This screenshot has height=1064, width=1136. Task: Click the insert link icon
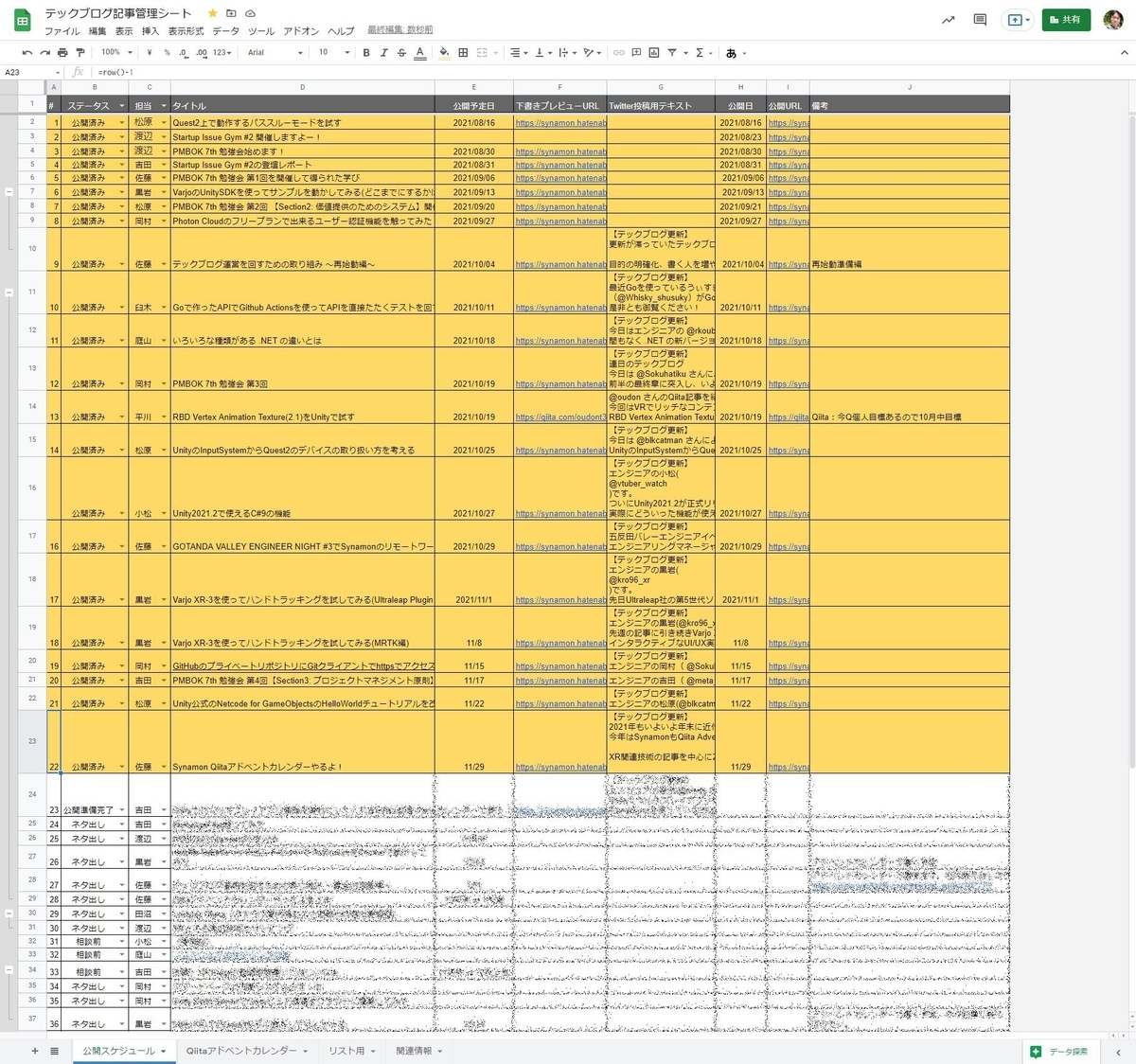[x=618, y=53]
